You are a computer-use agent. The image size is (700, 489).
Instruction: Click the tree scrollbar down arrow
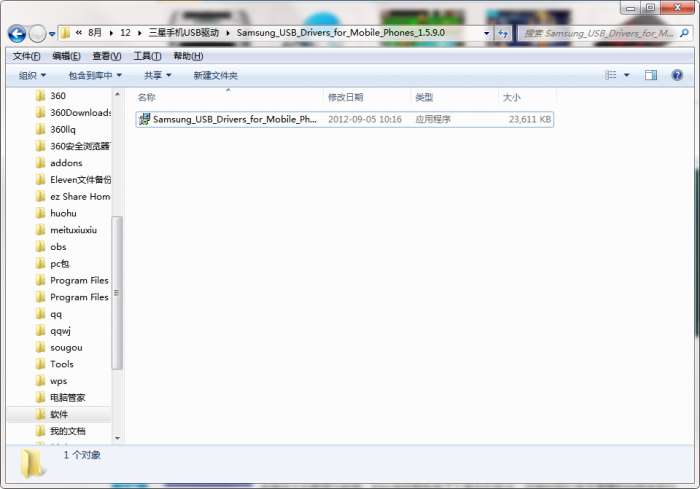coord(117,438)
